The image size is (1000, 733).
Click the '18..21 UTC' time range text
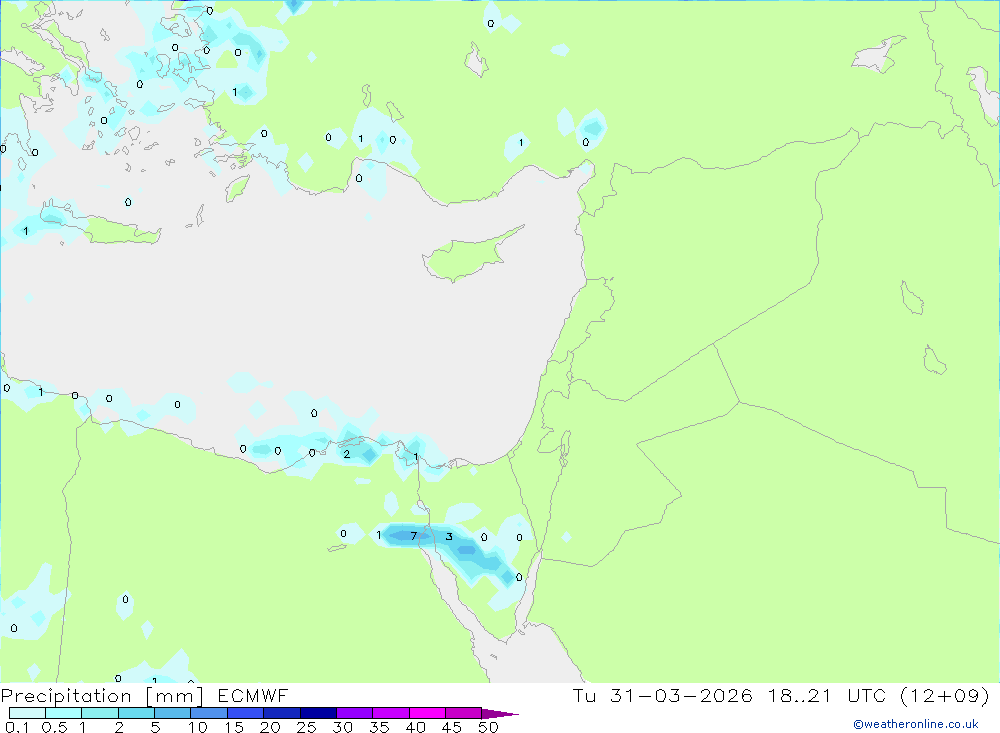click(827, 696)
